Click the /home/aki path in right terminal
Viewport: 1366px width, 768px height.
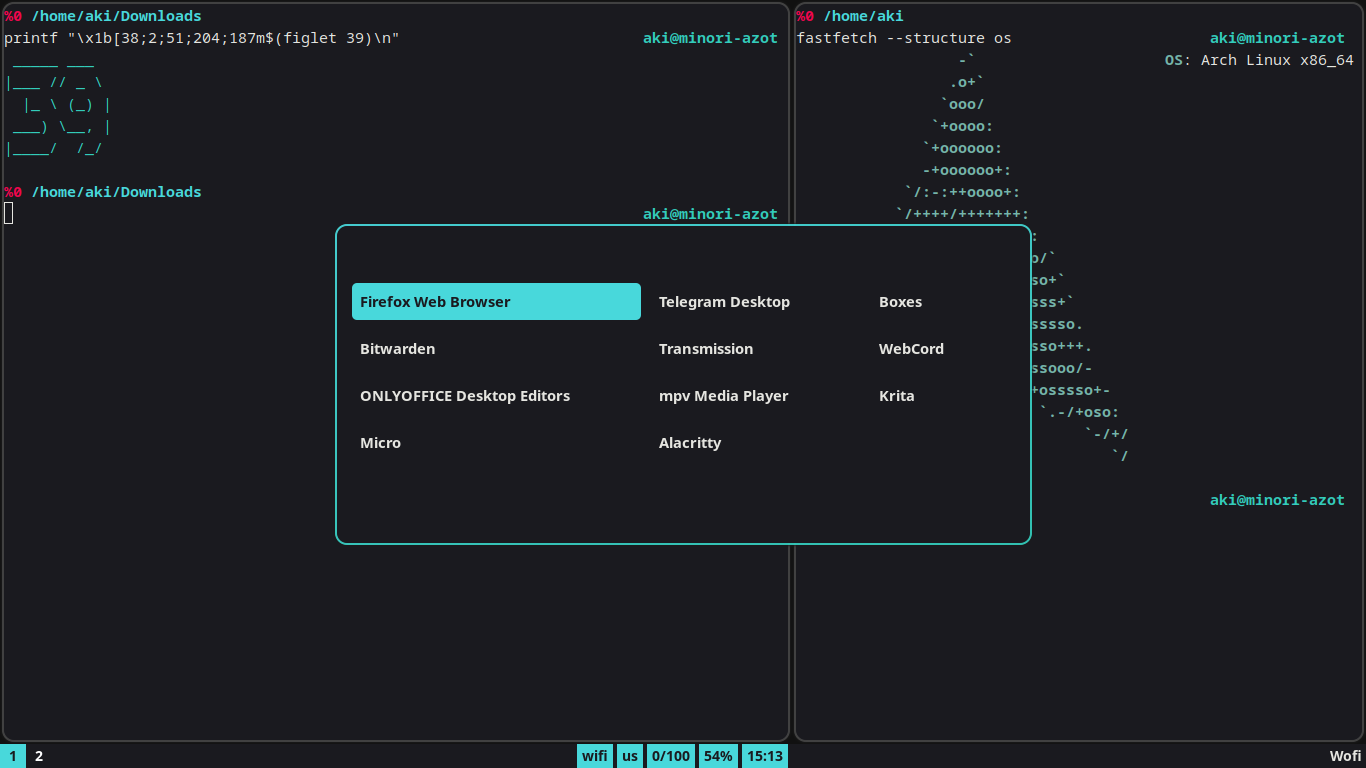coord(863,16)
